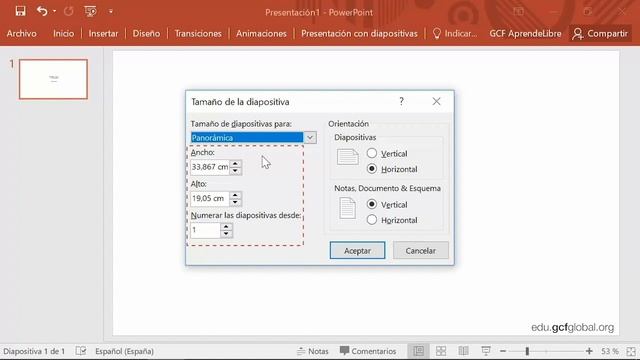The image size is (640, 360).
Task: Close the Tamaño de la diapositiva dialog
Action: tap(436, 101)
